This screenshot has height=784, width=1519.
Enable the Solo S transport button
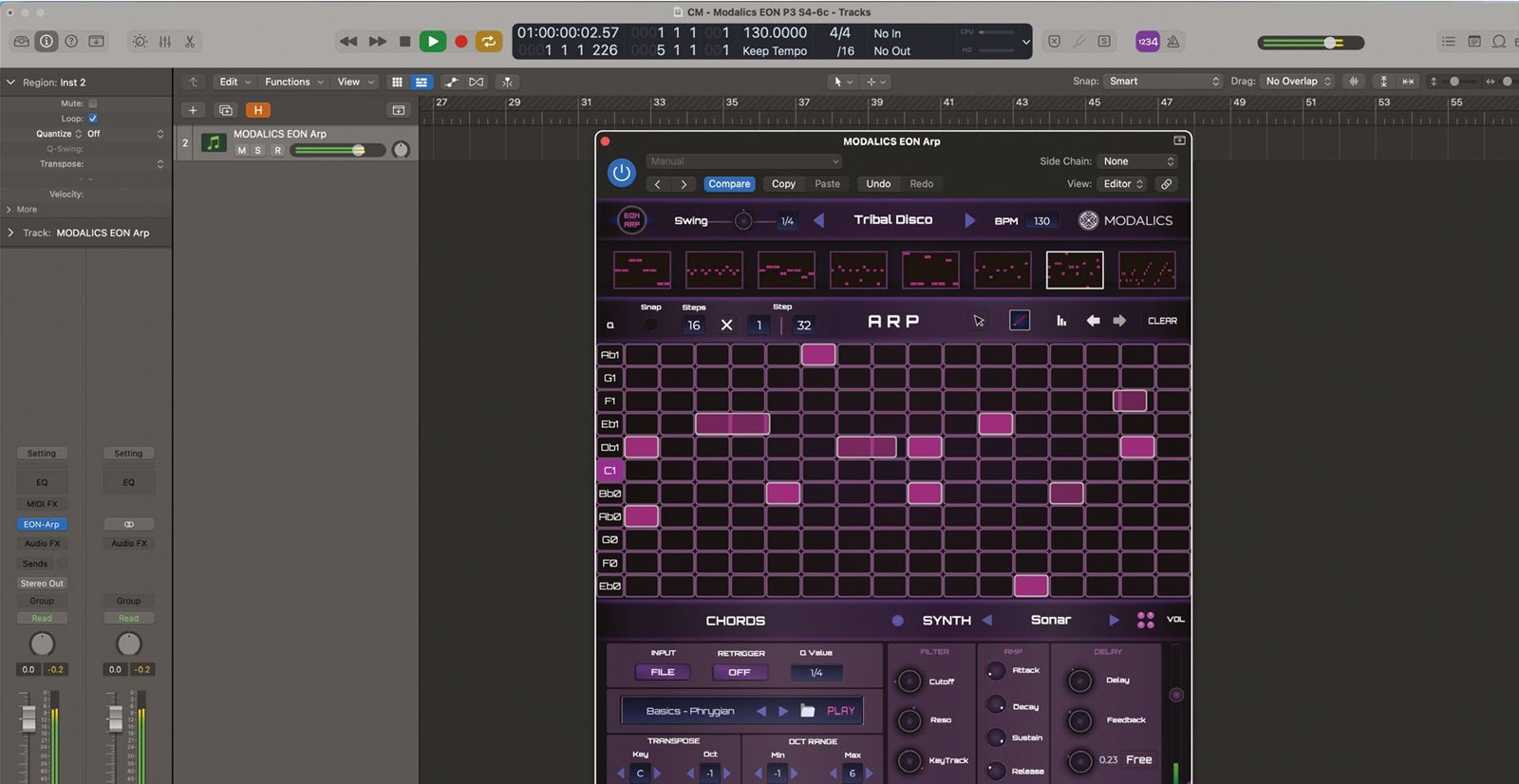pos(1104,42)
